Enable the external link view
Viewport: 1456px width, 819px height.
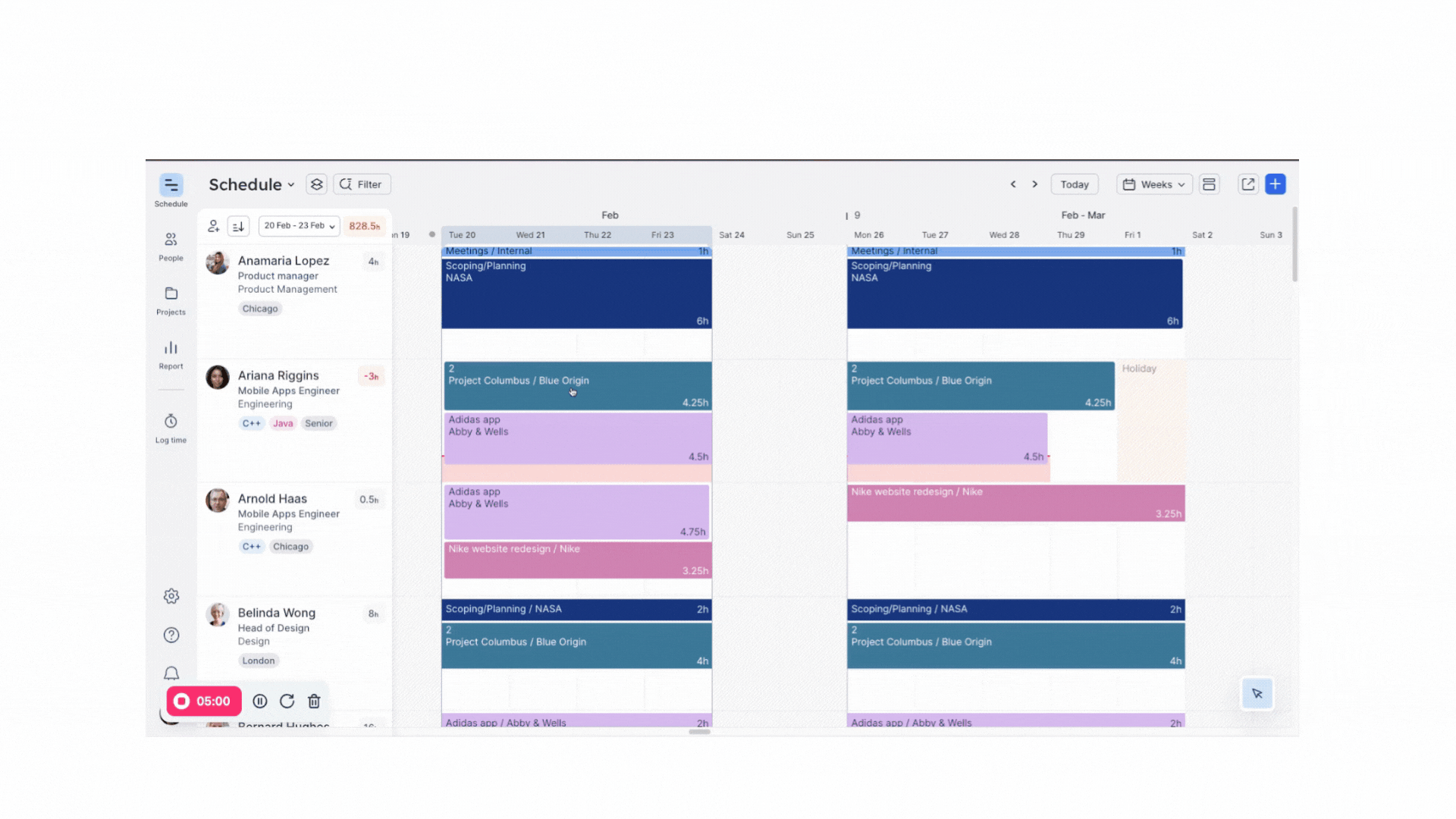tap(1247, 184)
